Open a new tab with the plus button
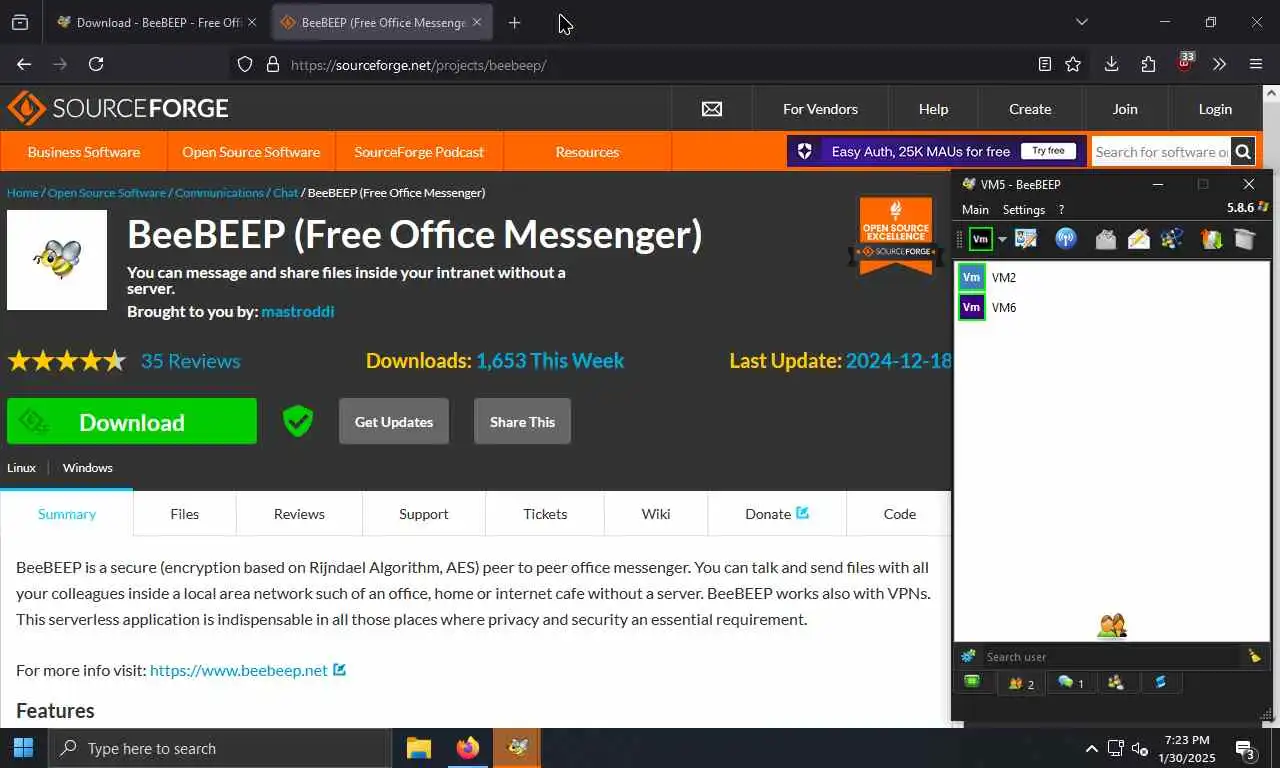1280x768 pixels. coord(514,22)
